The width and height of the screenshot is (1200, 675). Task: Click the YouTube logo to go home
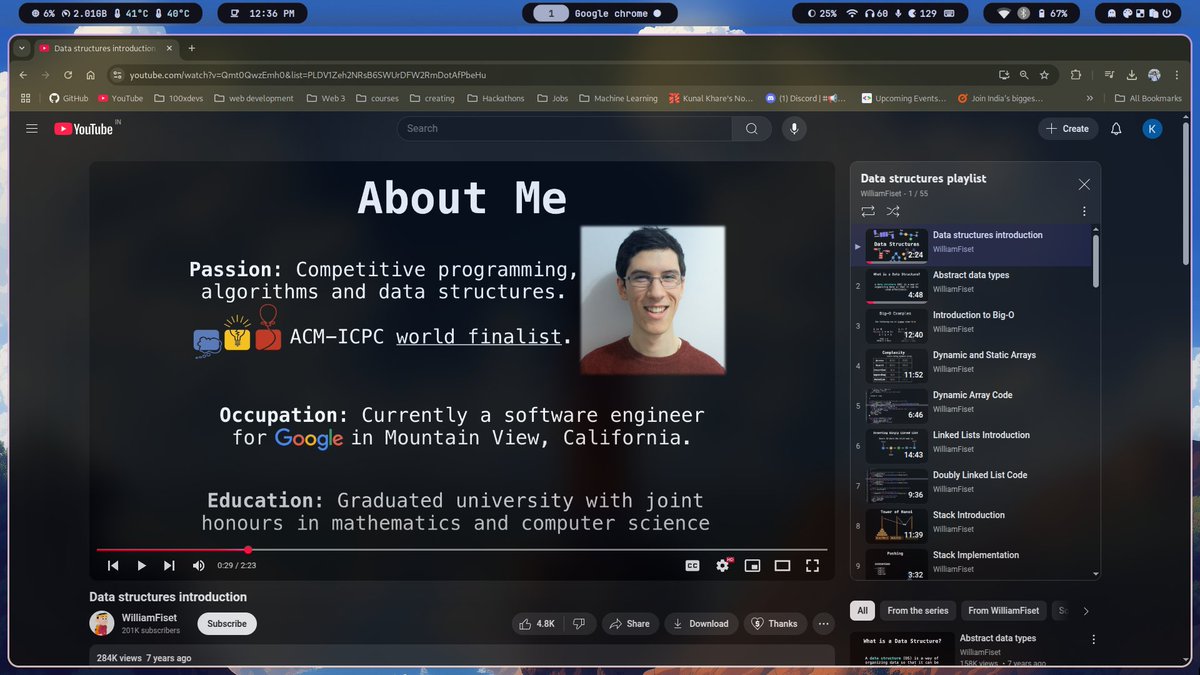pyautogui.click(x=84, y=128)
